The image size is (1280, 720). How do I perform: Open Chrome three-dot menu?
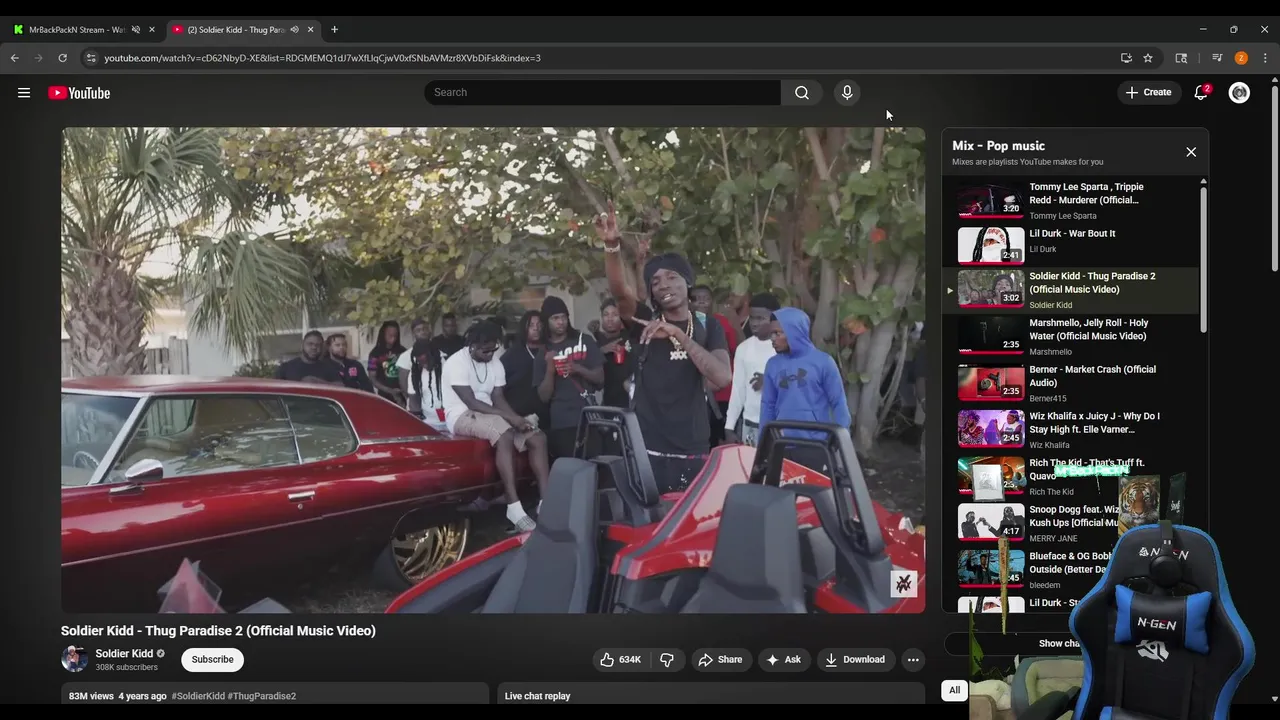tap(1265, 58)
